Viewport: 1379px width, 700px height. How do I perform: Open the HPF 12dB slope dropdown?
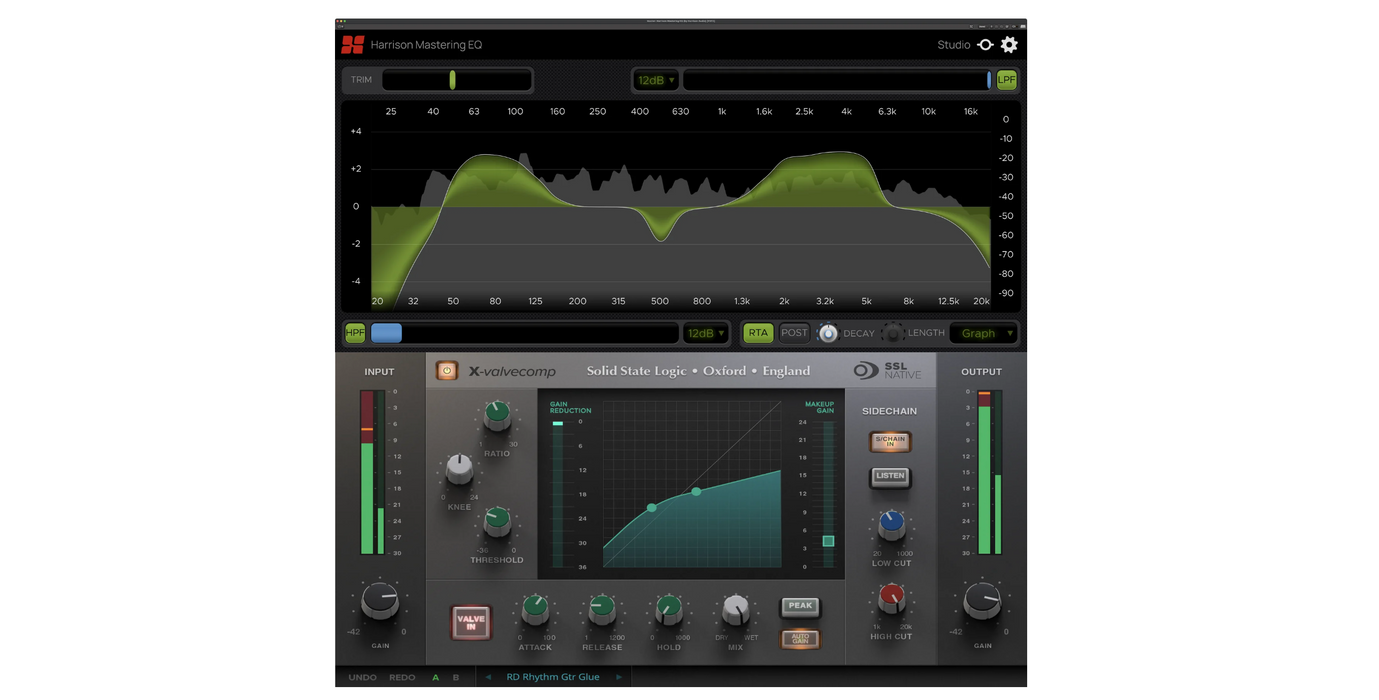point(705,333)
